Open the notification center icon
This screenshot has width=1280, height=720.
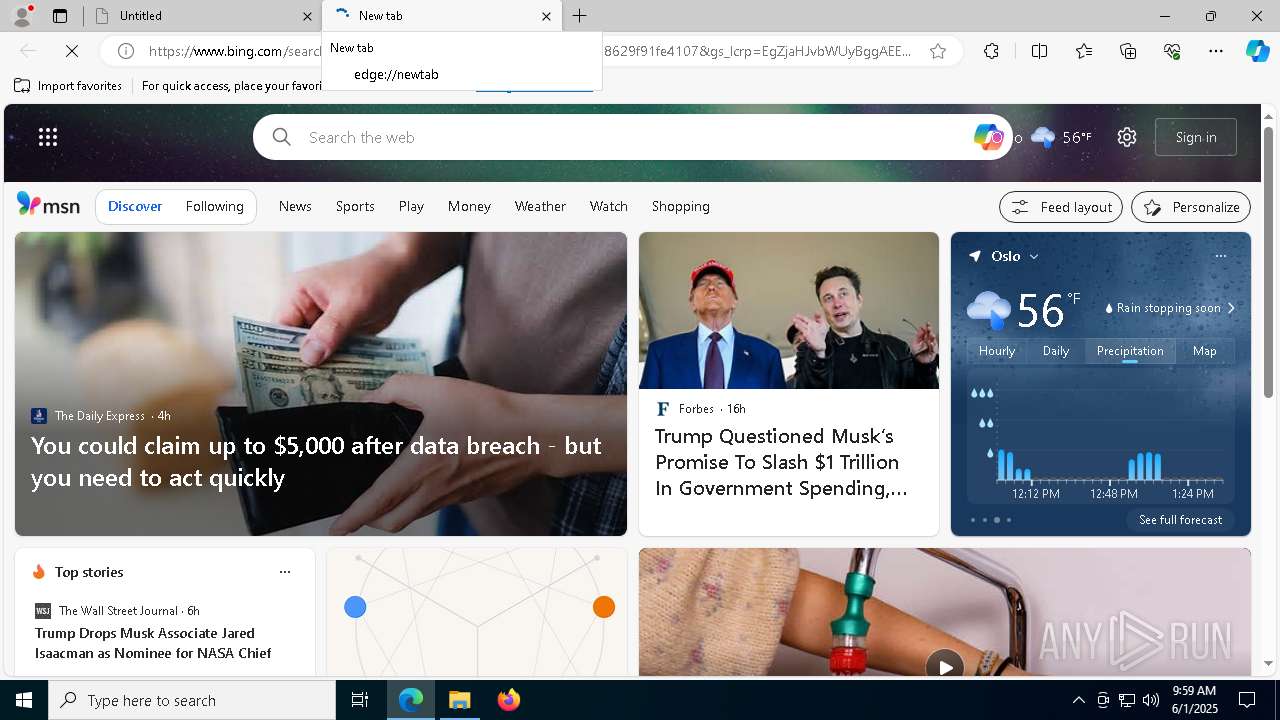pos(1247,700)
